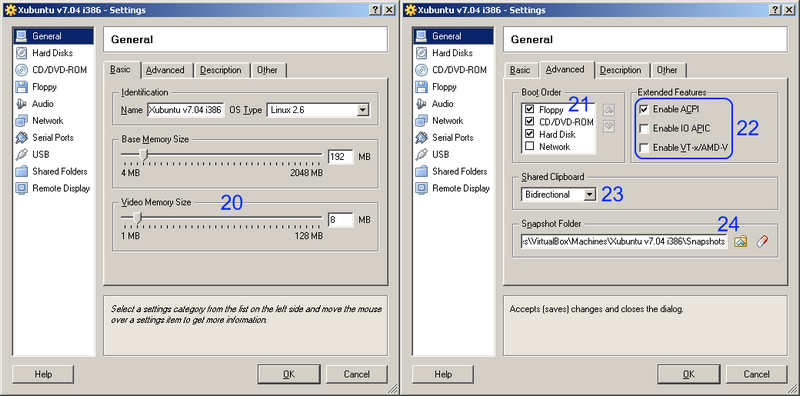The image size is (800, 396).
Task: Click Cancel in left Settings window
Action: (357, 374)
